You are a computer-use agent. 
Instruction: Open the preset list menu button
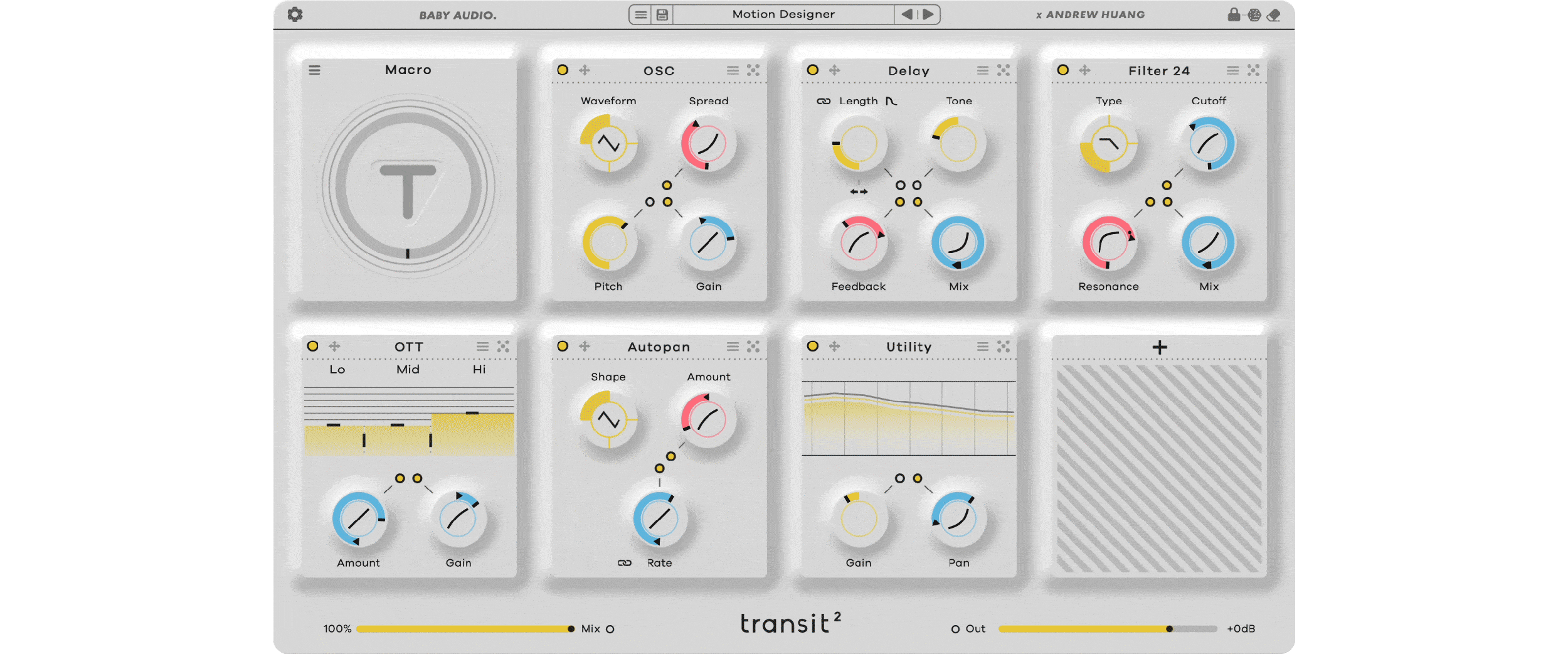click(x=640, y=14)
